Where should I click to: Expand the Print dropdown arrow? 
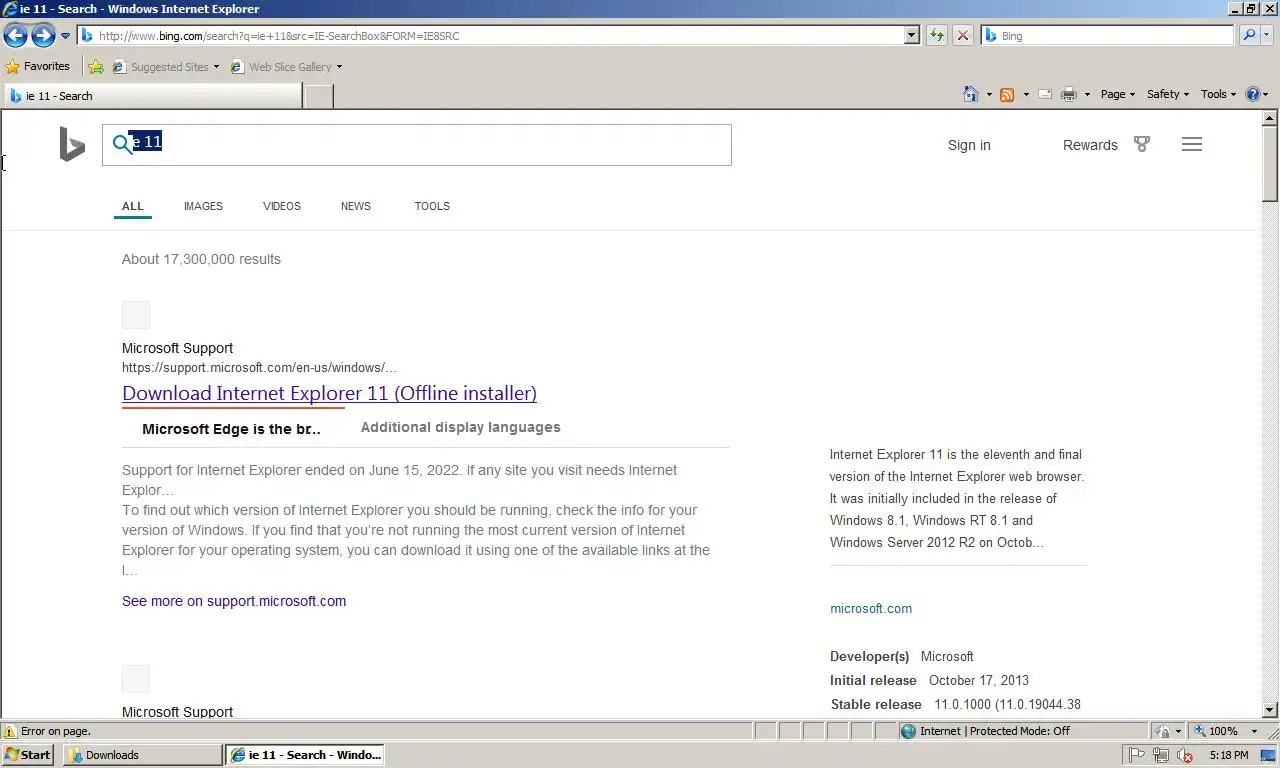[x=1087, y=94]
